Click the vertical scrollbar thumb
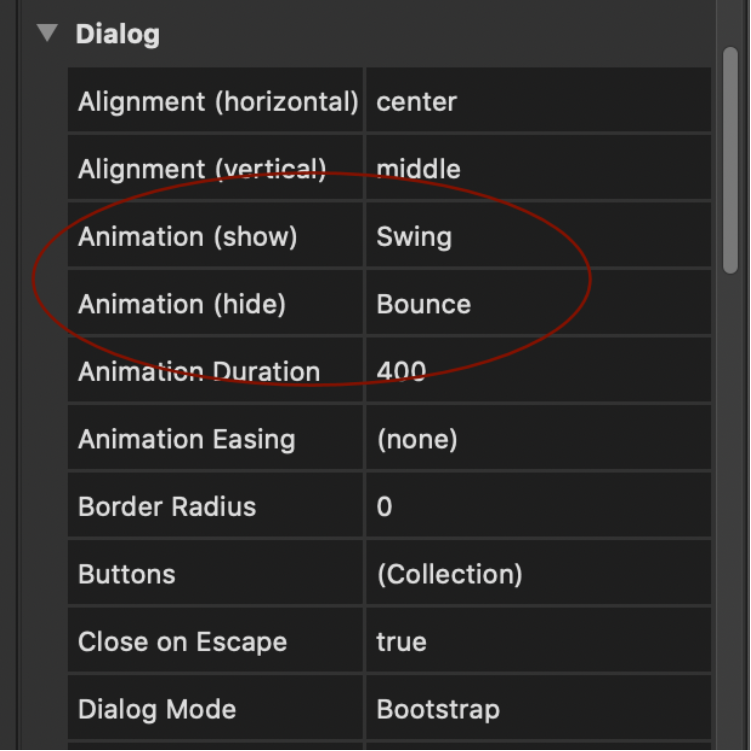This screenshot has height=751, width=751. tap(730, 160)
